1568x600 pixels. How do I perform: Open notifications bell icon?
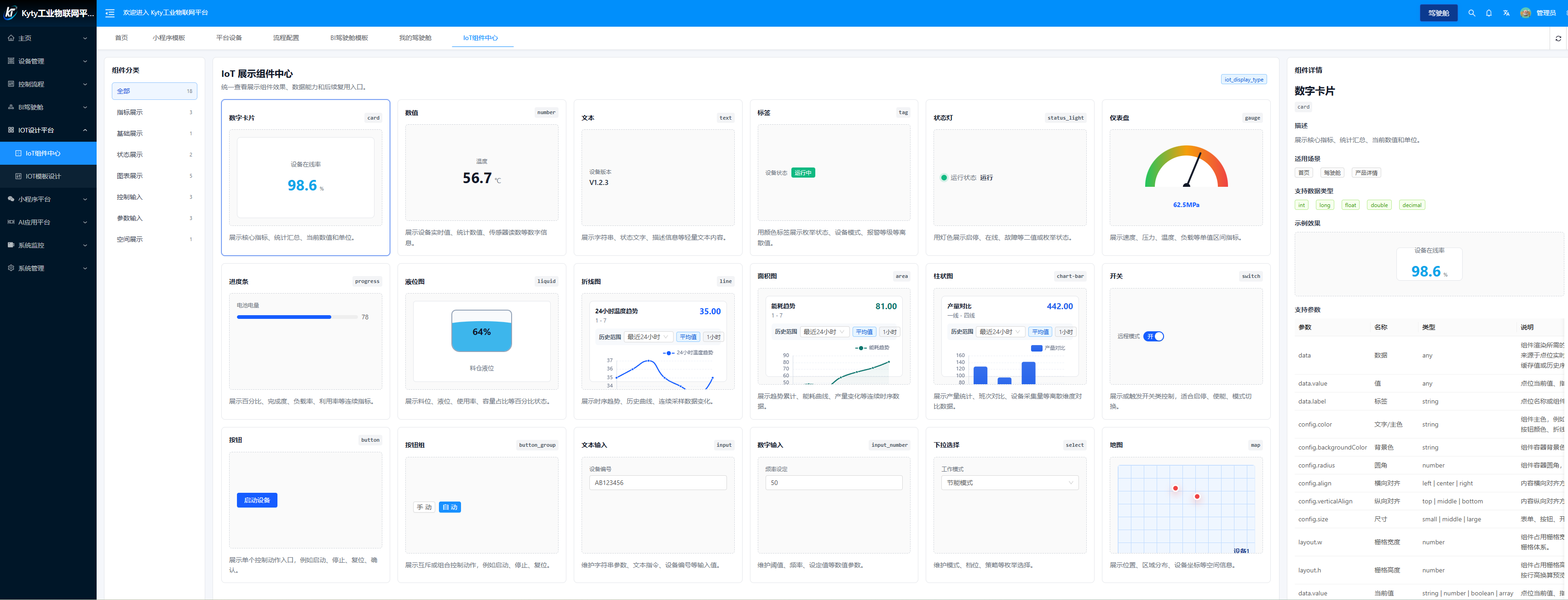pos(1488,13)
